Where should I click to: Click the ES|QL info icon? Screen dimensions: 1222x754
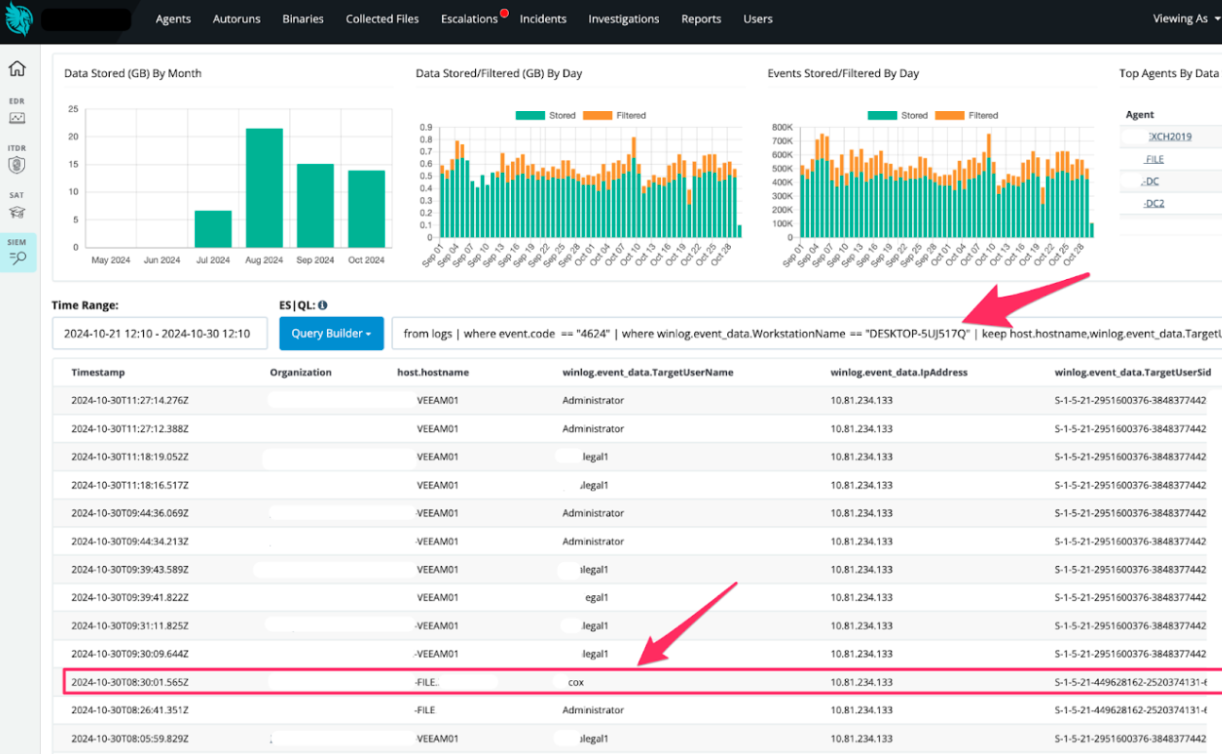[x=323, y=306]
